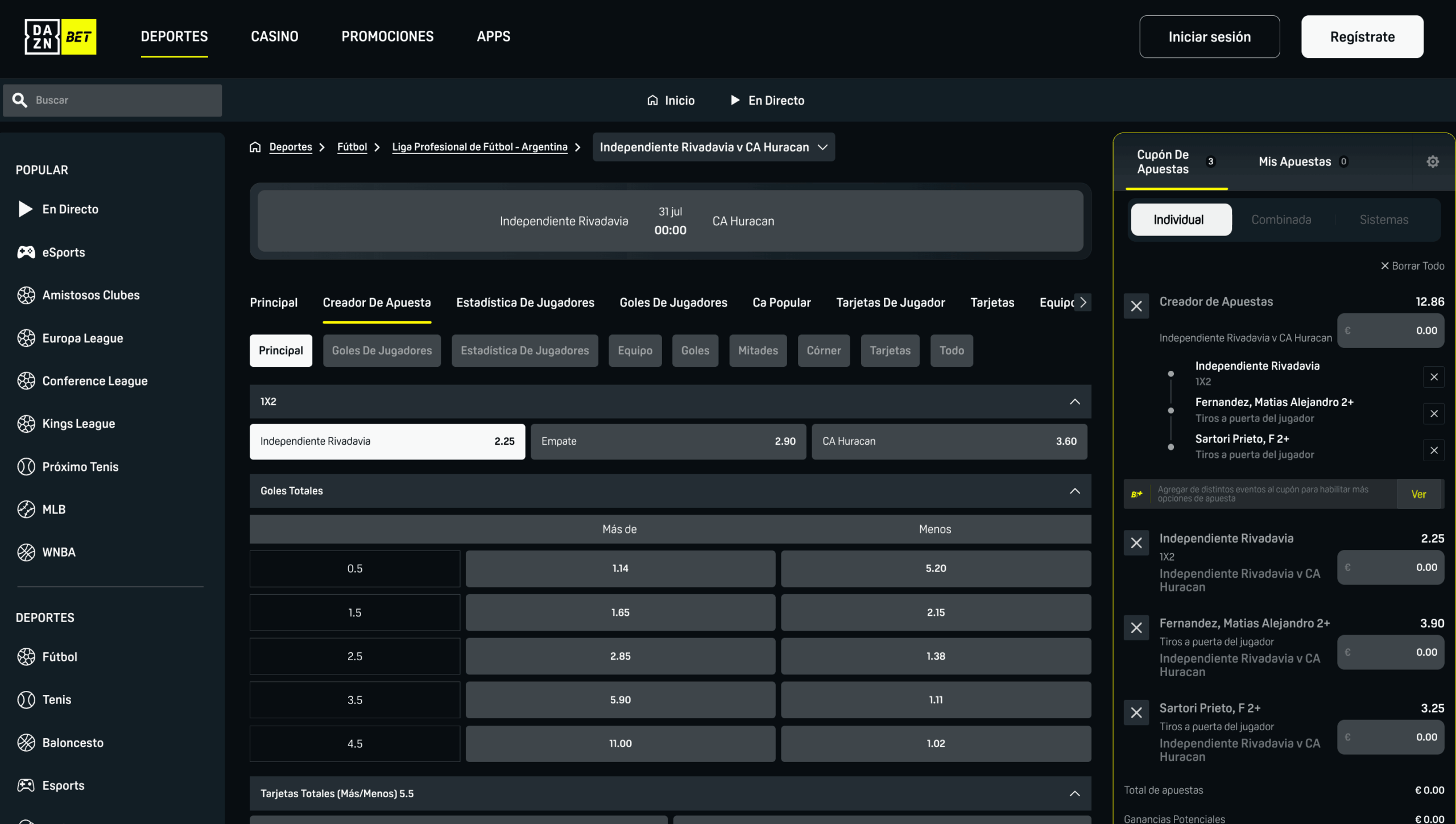Select Sistemas bet type
This screenshot has width=1456, height=824.
click(x=1384, y=220)
